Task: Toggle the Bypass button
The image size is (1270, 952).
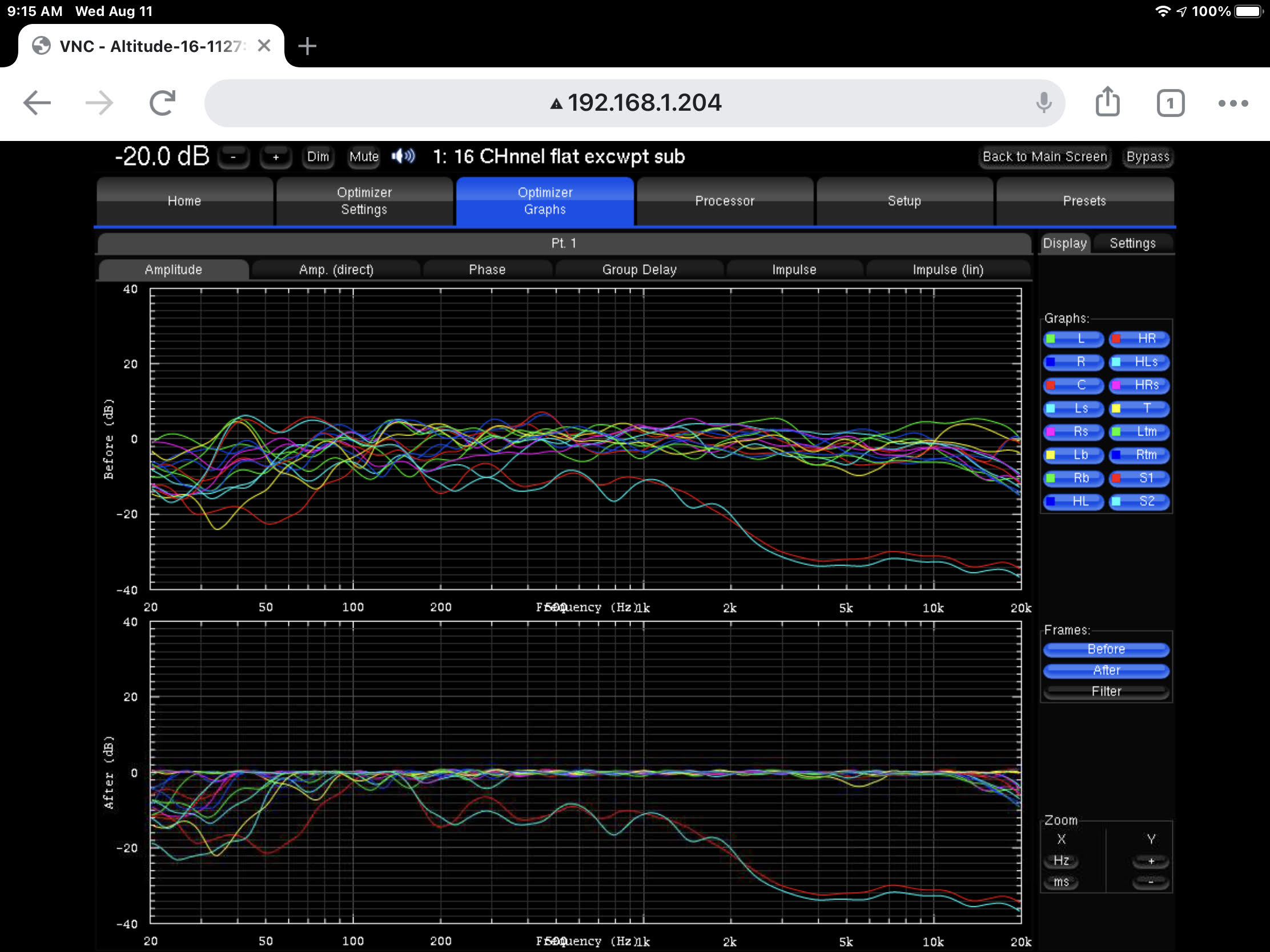Action: point(1147,156)
